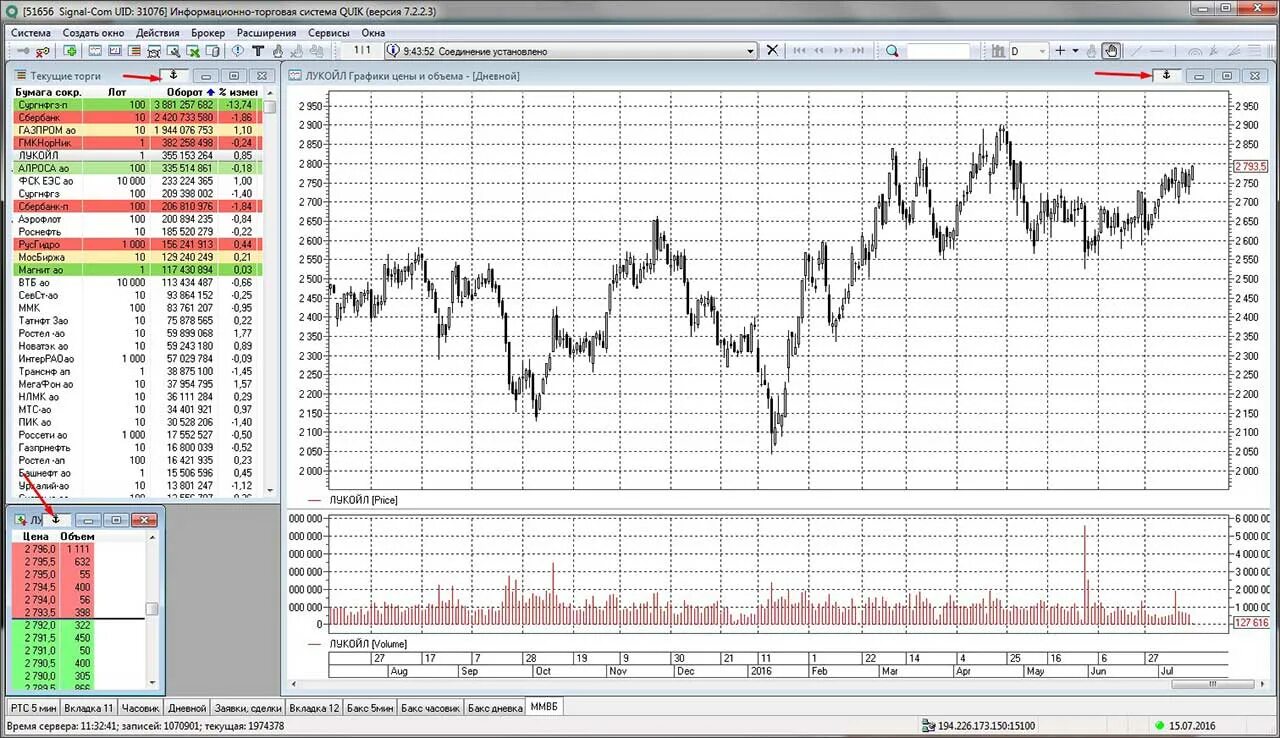Select the ММВБ tab
1280x738 pixels.
545,707
